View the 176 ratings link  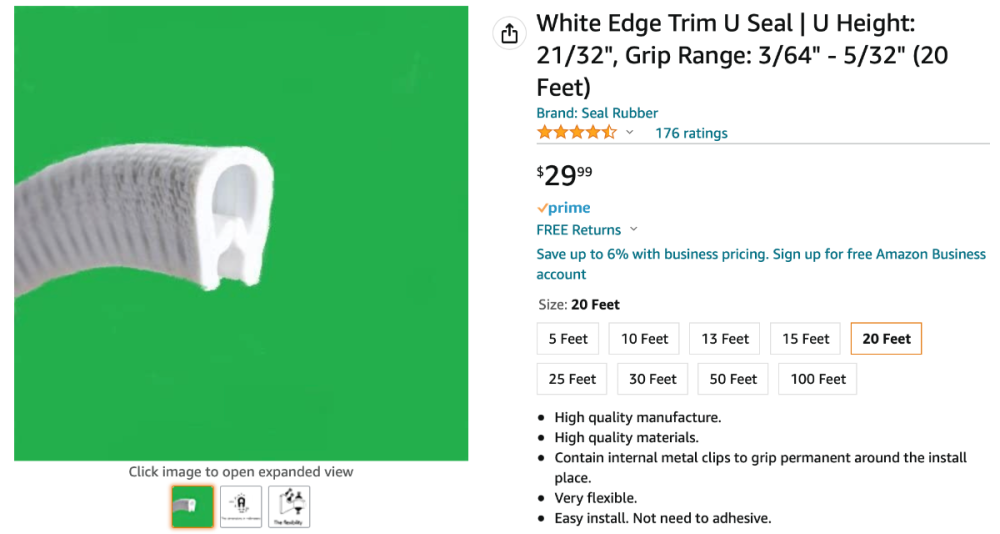click(x=691, y=133)
